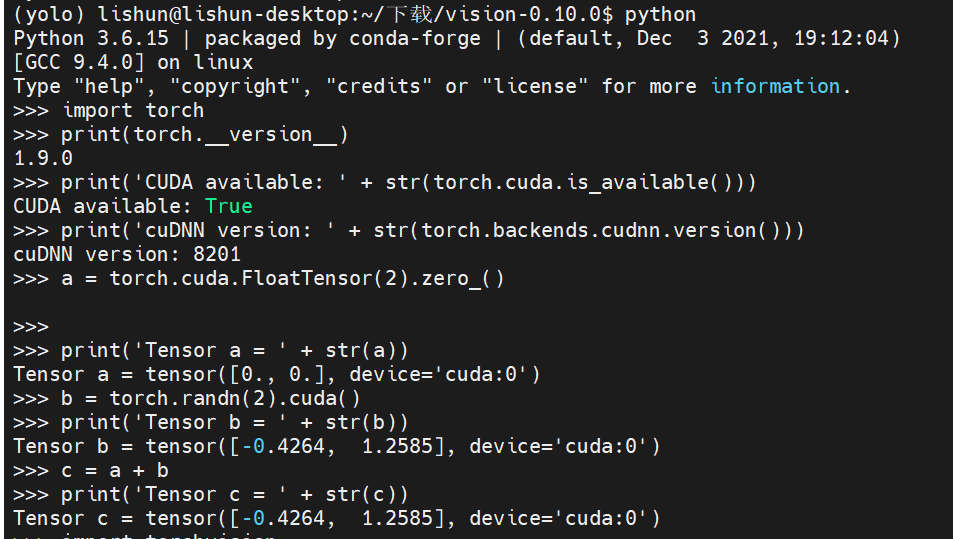The height and width of the screenshot is (539, 953).
Task: Click the "python" command at the shell prompt
Action: coord(660,14)
